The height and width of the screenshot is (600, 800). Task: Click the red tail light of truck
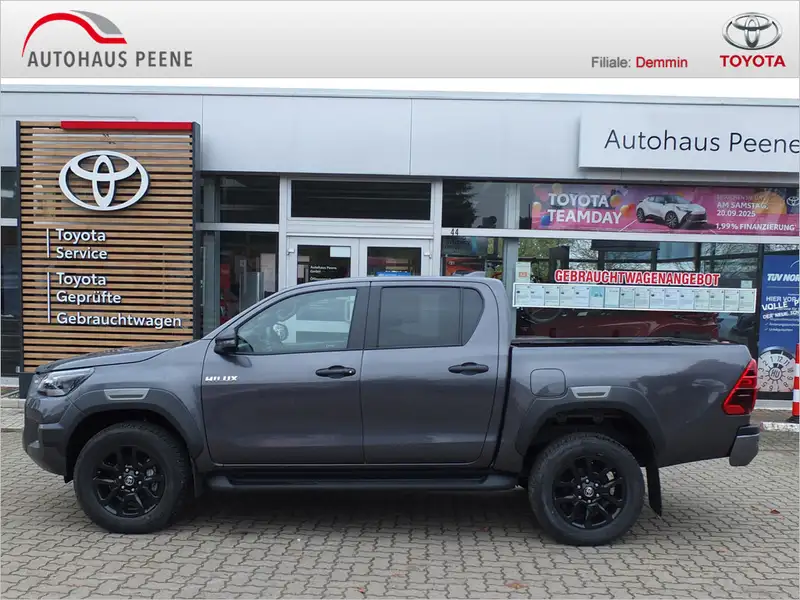point(740,388)
